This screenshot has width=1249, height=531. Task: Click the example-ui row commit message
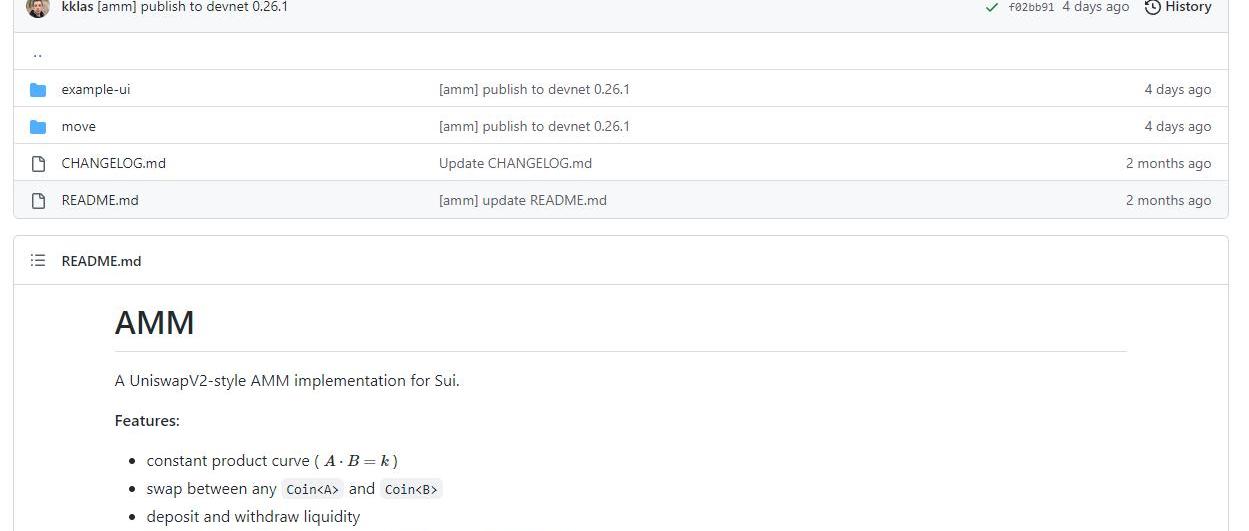[x=534, y=90]
